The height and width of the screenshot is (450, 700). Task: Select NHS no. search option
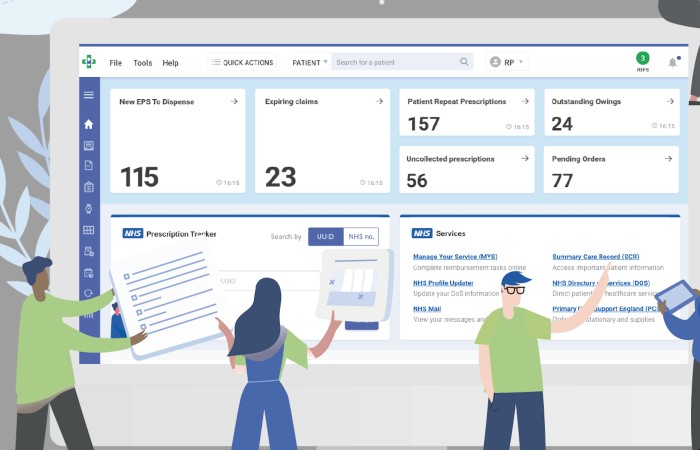pyautogui.click(x=361, y=237)
